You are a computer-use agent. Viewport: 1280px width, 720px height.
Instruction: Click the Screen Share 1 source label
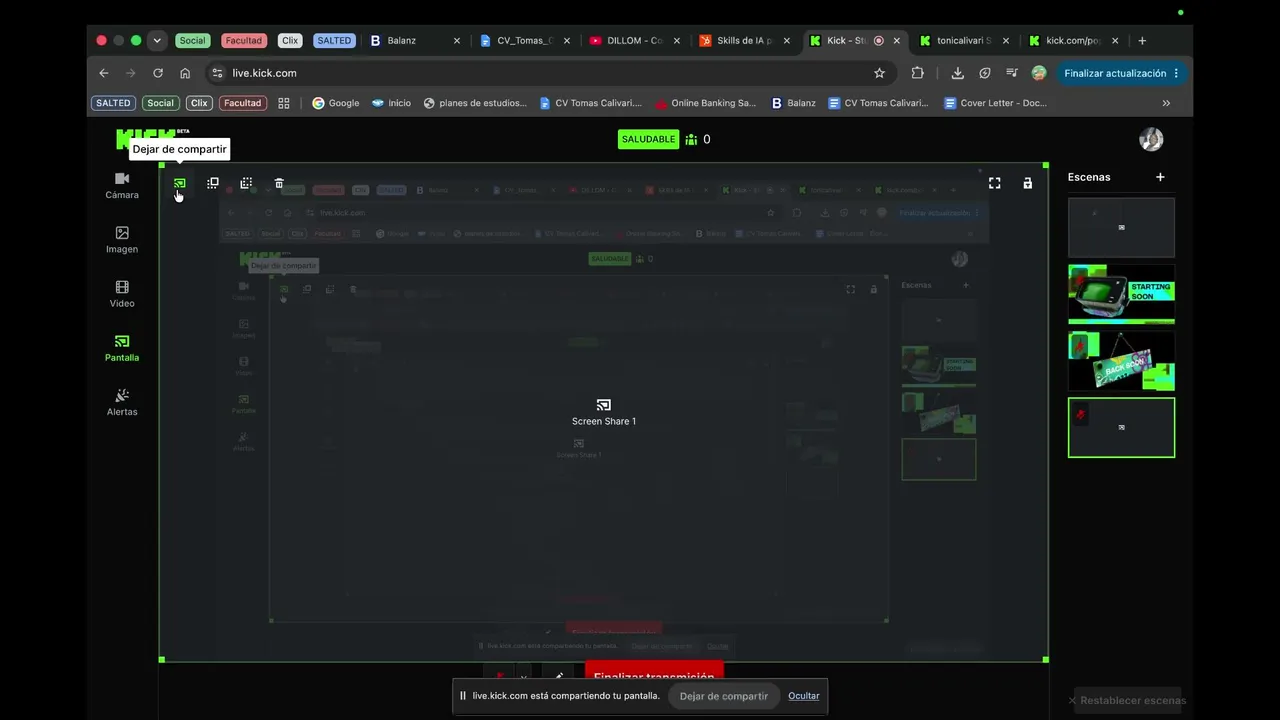point(603,421)
